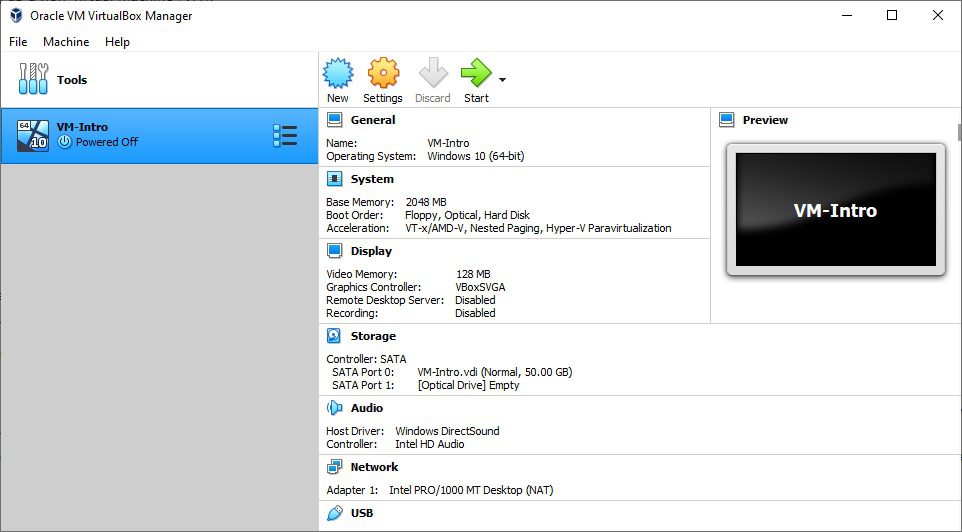This screenshot has height=532, width=962.
Task: Click the System section chip icon
Action: [334, 179]
